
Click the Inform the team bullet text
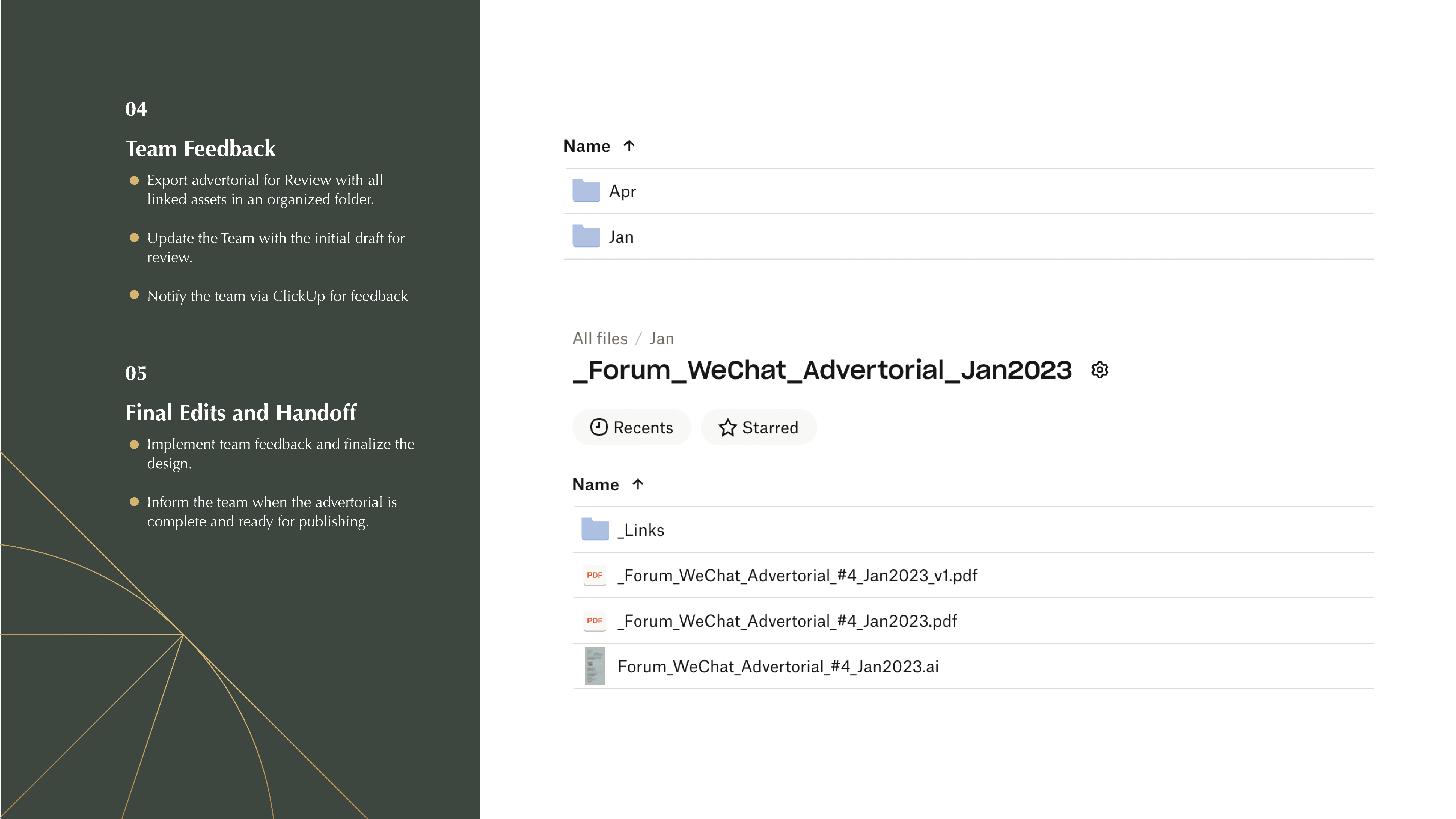pyautogui.click(x=272, y=511)
